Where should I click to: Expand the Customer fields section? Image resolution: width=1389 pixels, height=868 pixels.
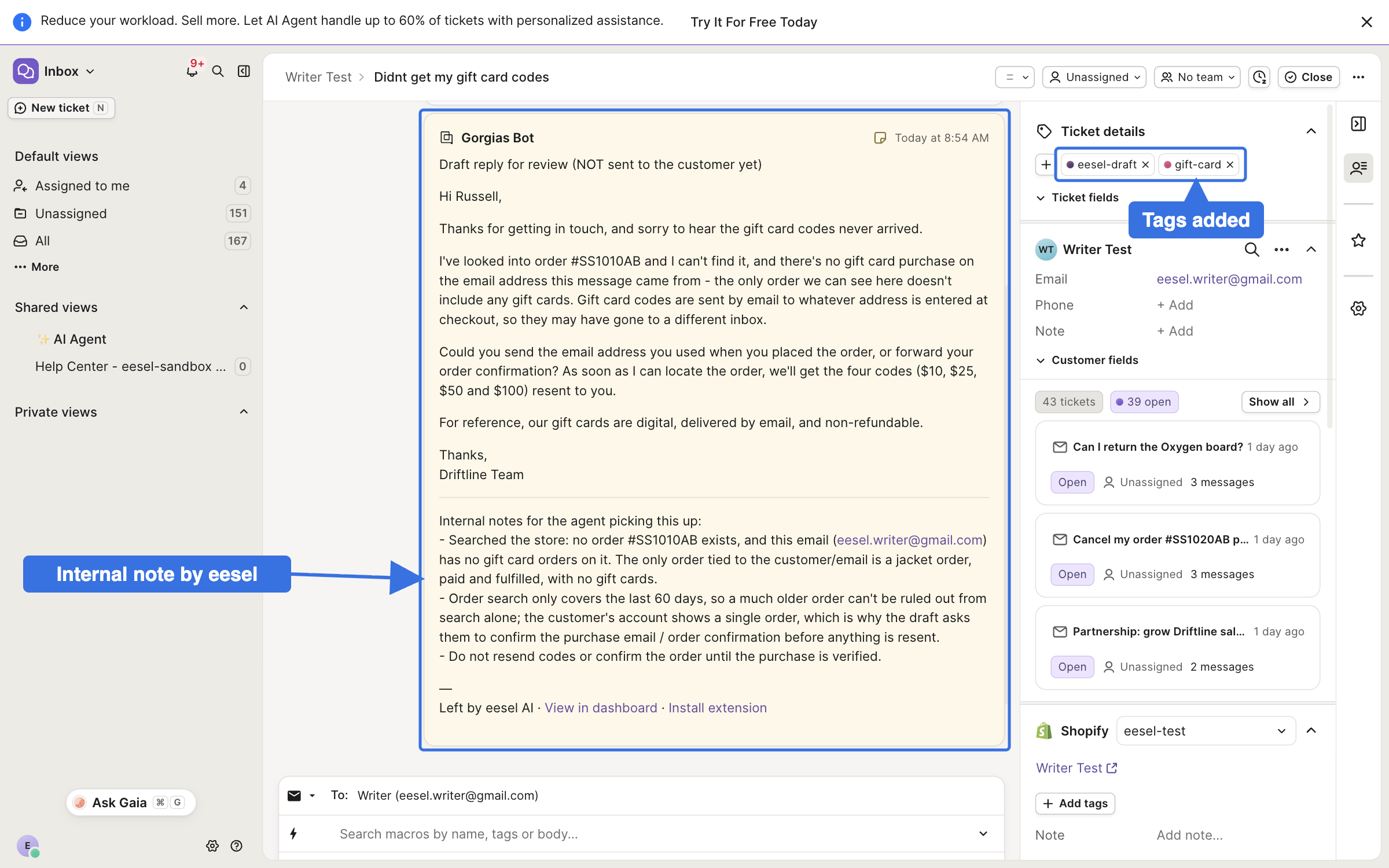[x=1087, y=360]
